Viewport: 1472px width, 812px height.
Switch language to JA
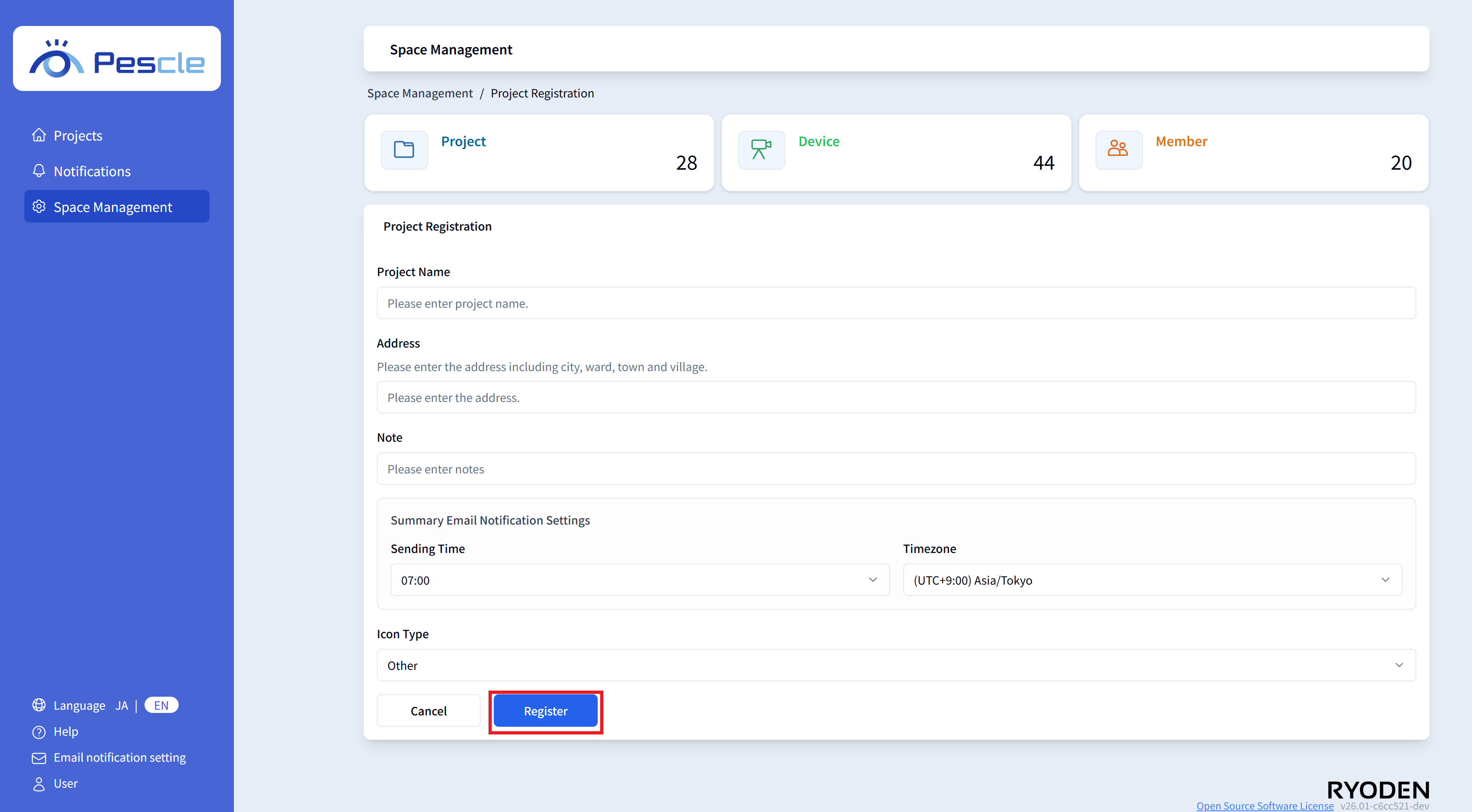tap(121, 705)
